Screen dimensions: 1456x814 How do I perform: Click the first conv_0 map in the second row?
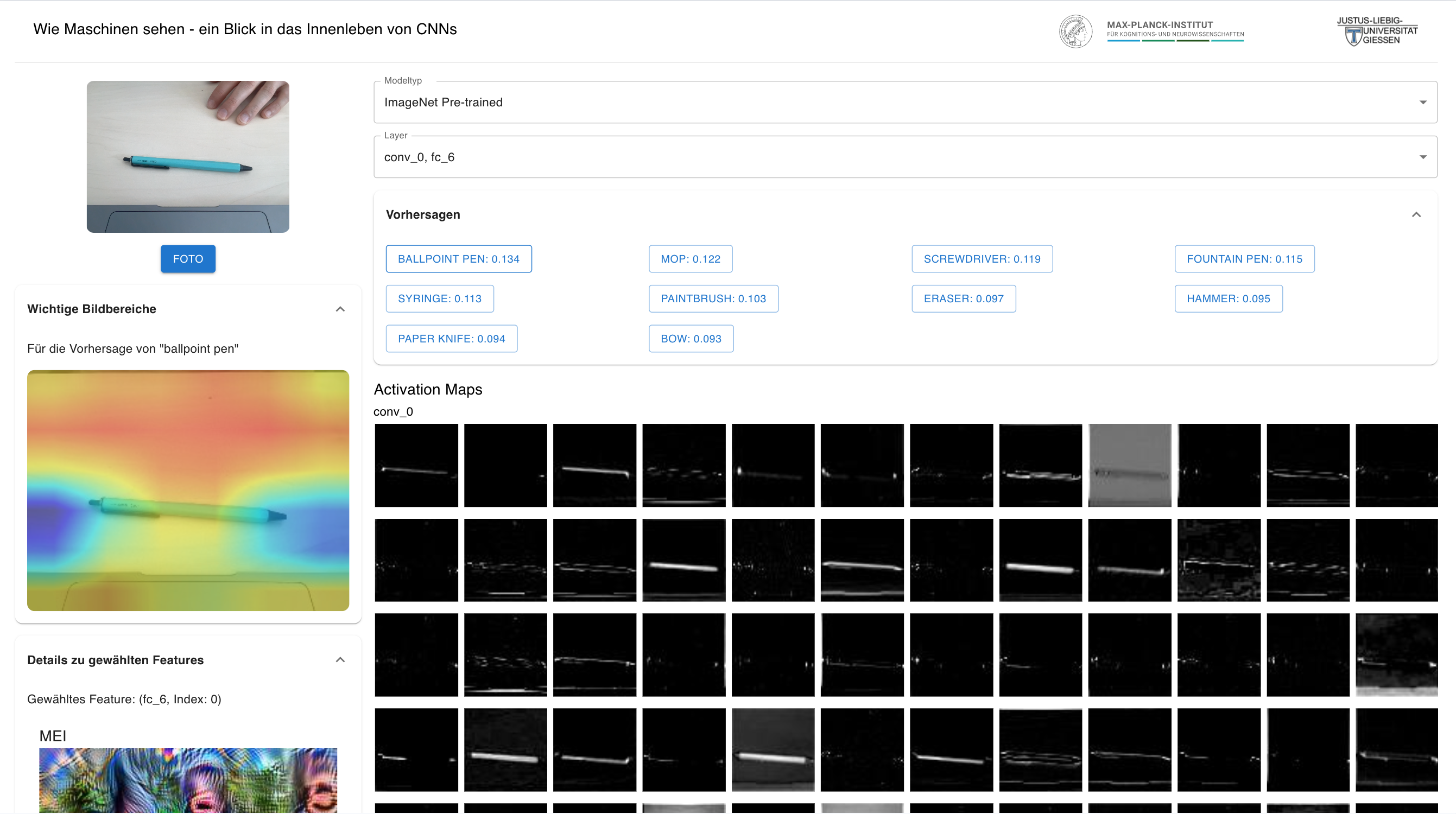[416, 560]
